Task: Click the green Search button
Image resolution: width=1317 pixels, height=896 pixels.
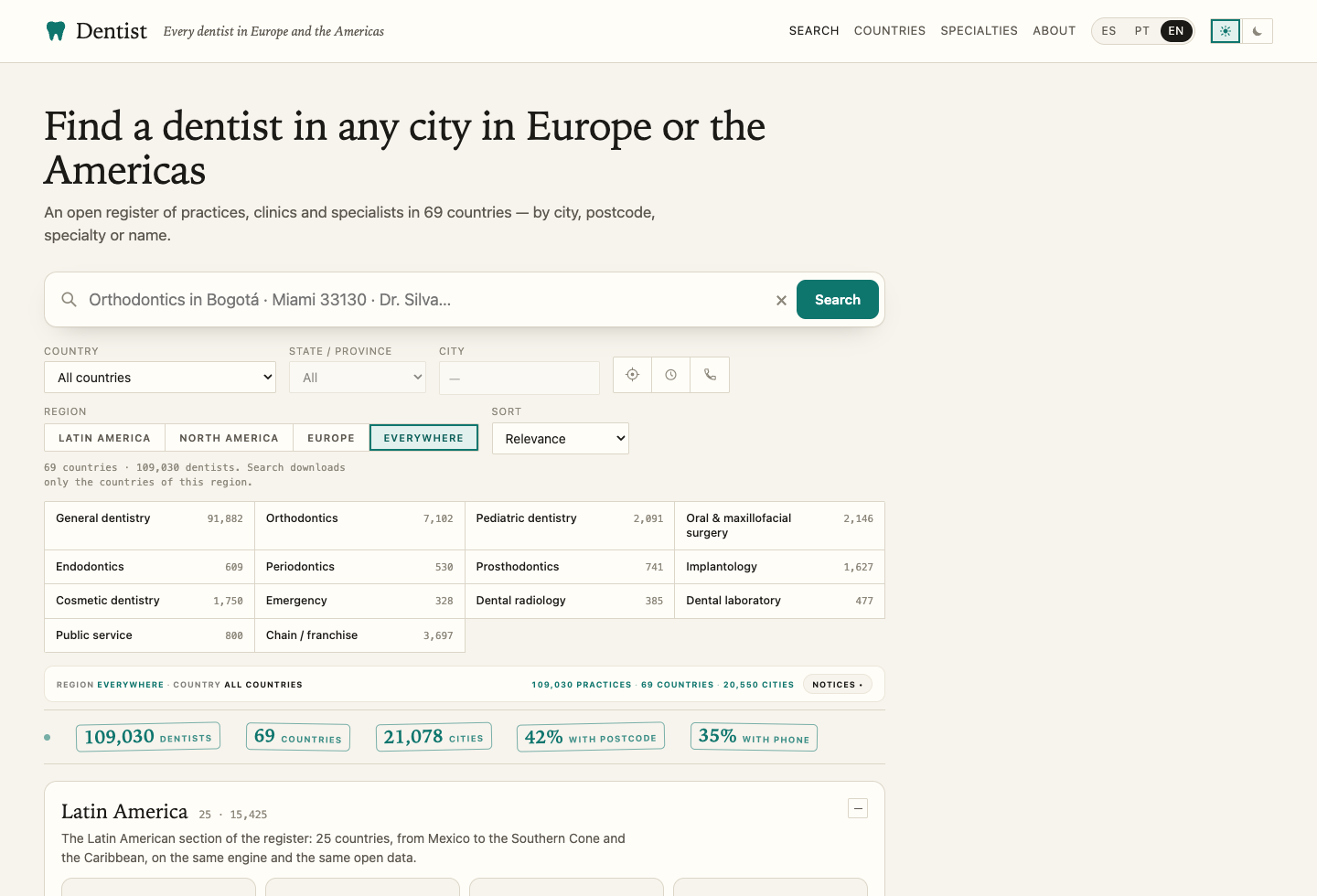Action: (x=838, y=300)
